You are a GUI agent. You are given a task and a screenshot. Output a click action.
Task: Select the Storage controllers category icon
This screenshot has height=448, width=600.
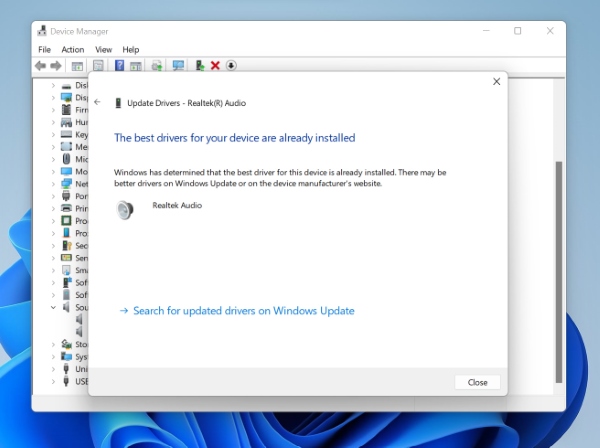[67, 344]
